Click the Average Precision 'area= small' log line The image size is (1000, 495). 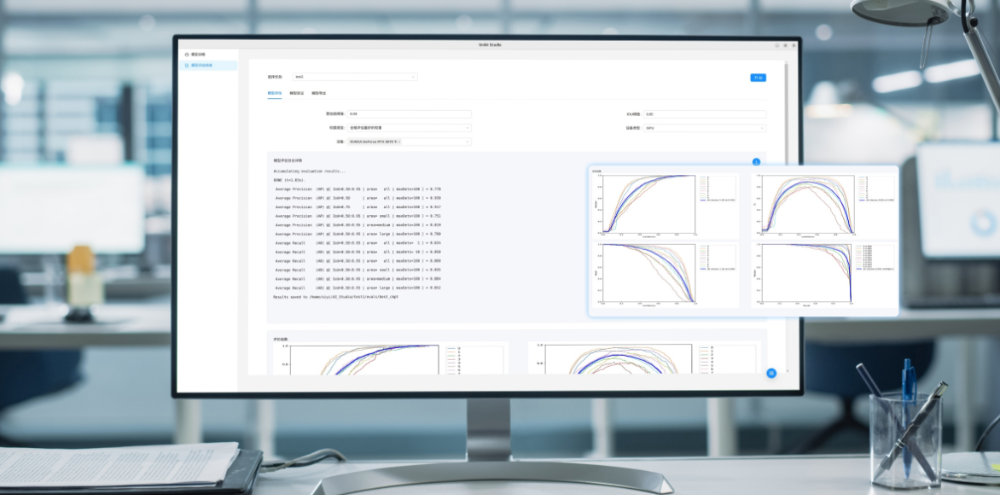(358, 216)
